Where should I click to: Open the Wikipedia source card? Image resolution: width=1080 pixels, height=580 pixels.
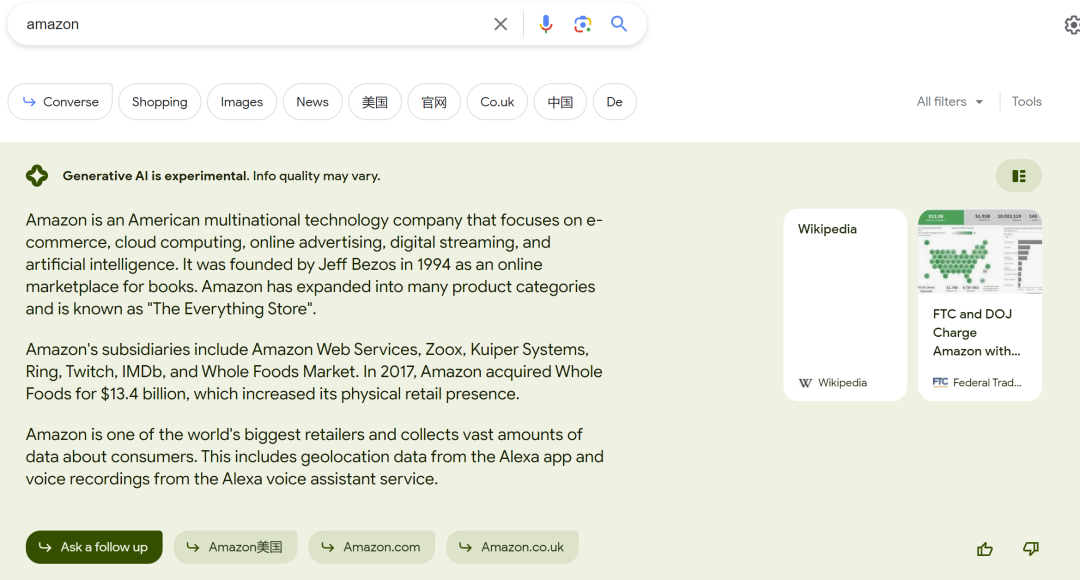pos(845,304)
